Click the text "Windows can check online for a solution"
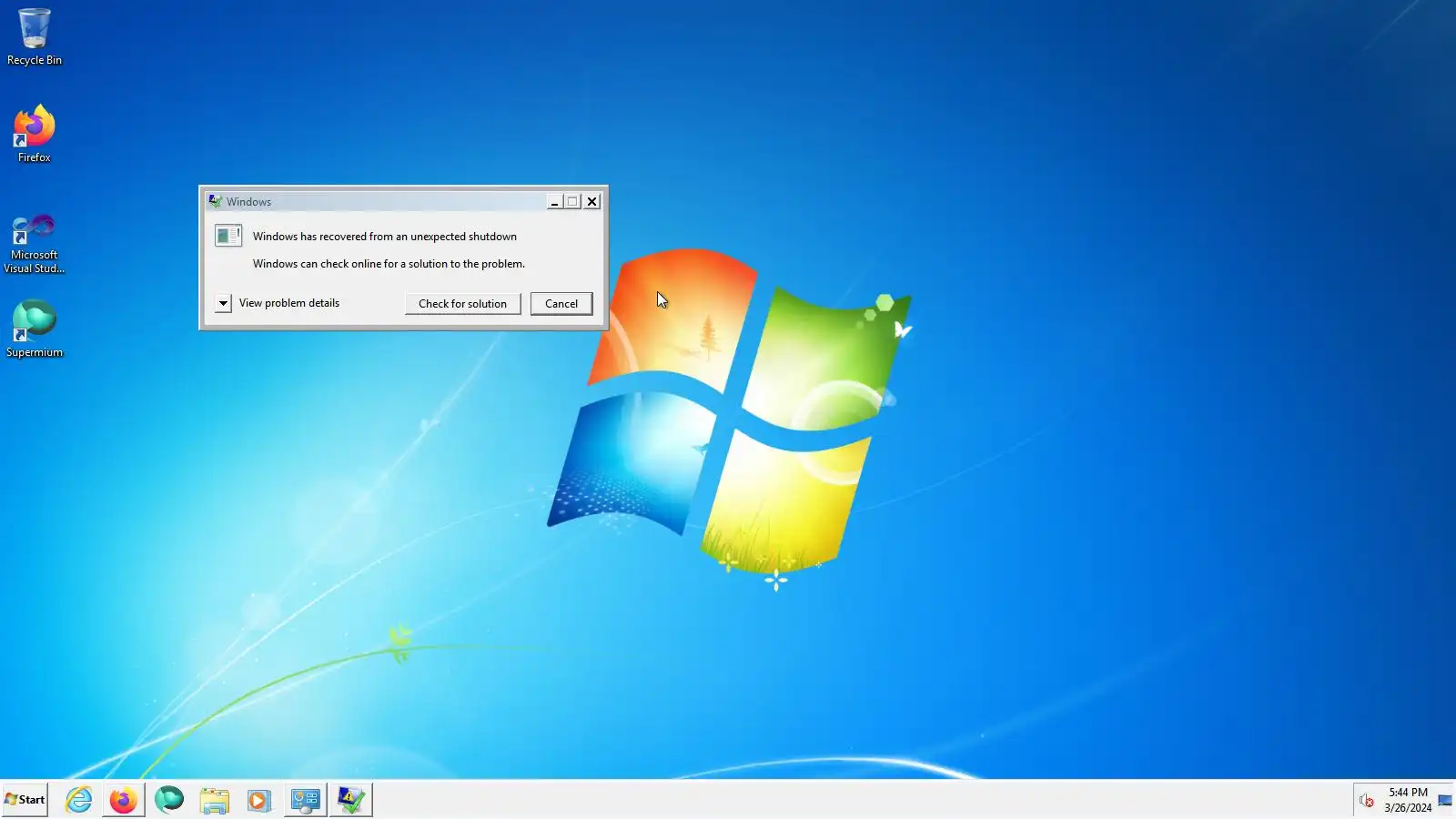The image size is (1456, 819). click(x=350, y=264)
